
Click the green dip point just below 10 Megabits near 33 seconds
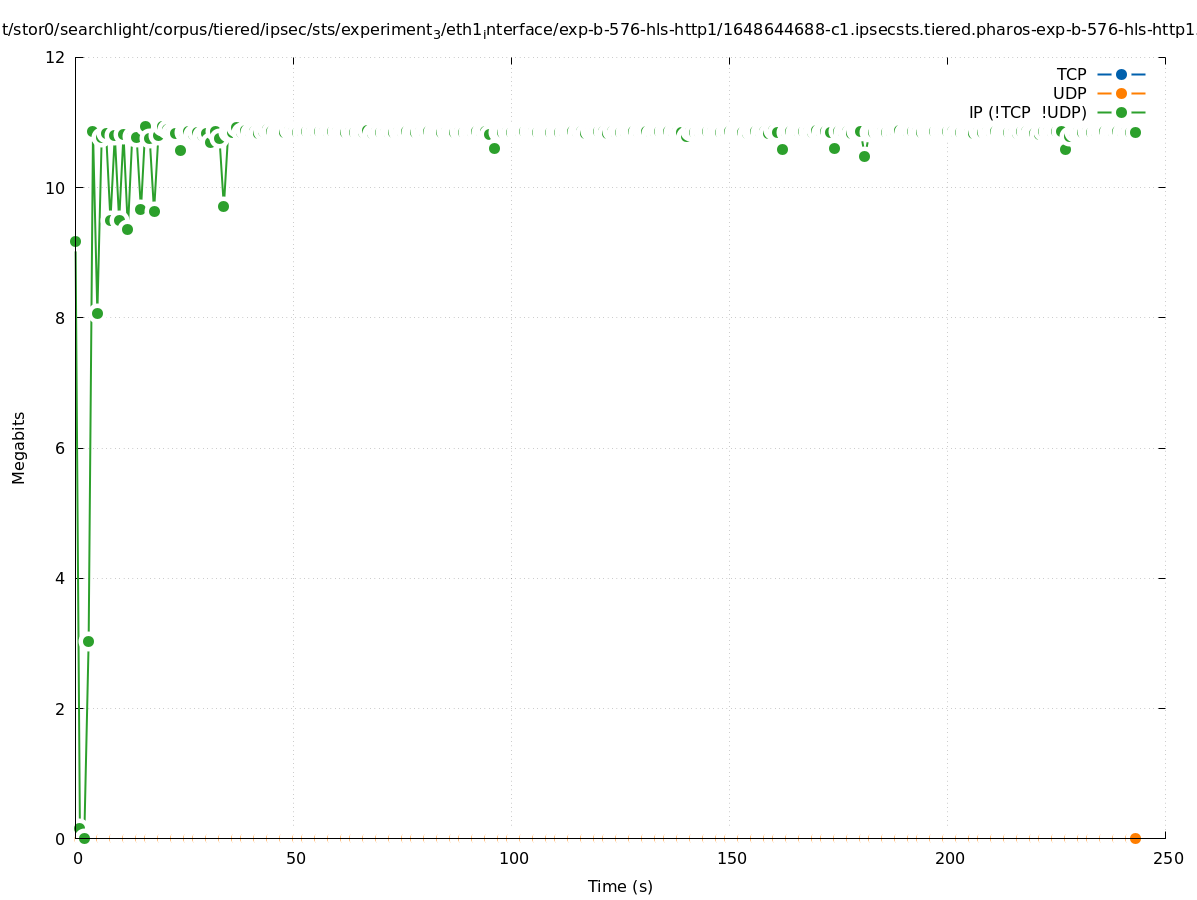pos(223,206)
